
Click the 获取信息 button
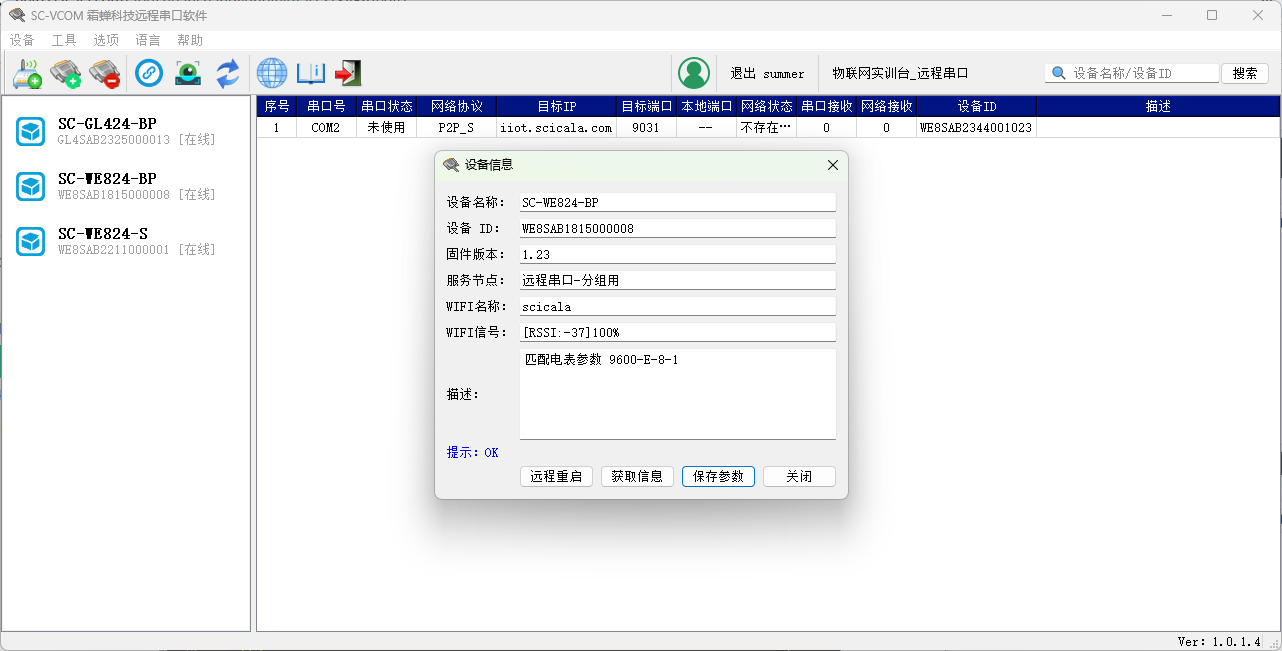click(637, 476)
